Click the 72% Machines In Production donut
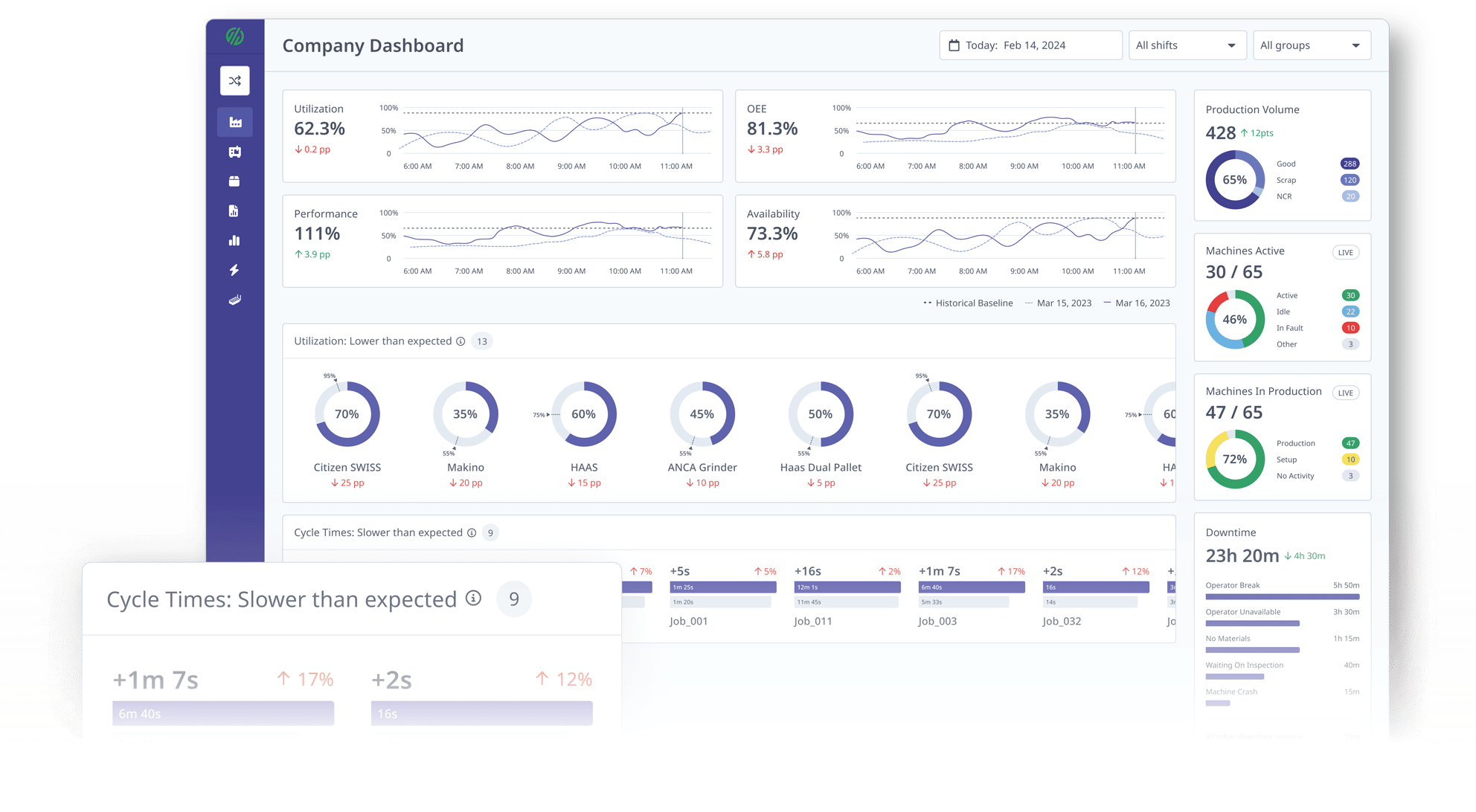This screenshot has height=812, width=1476. [1235, 460]
